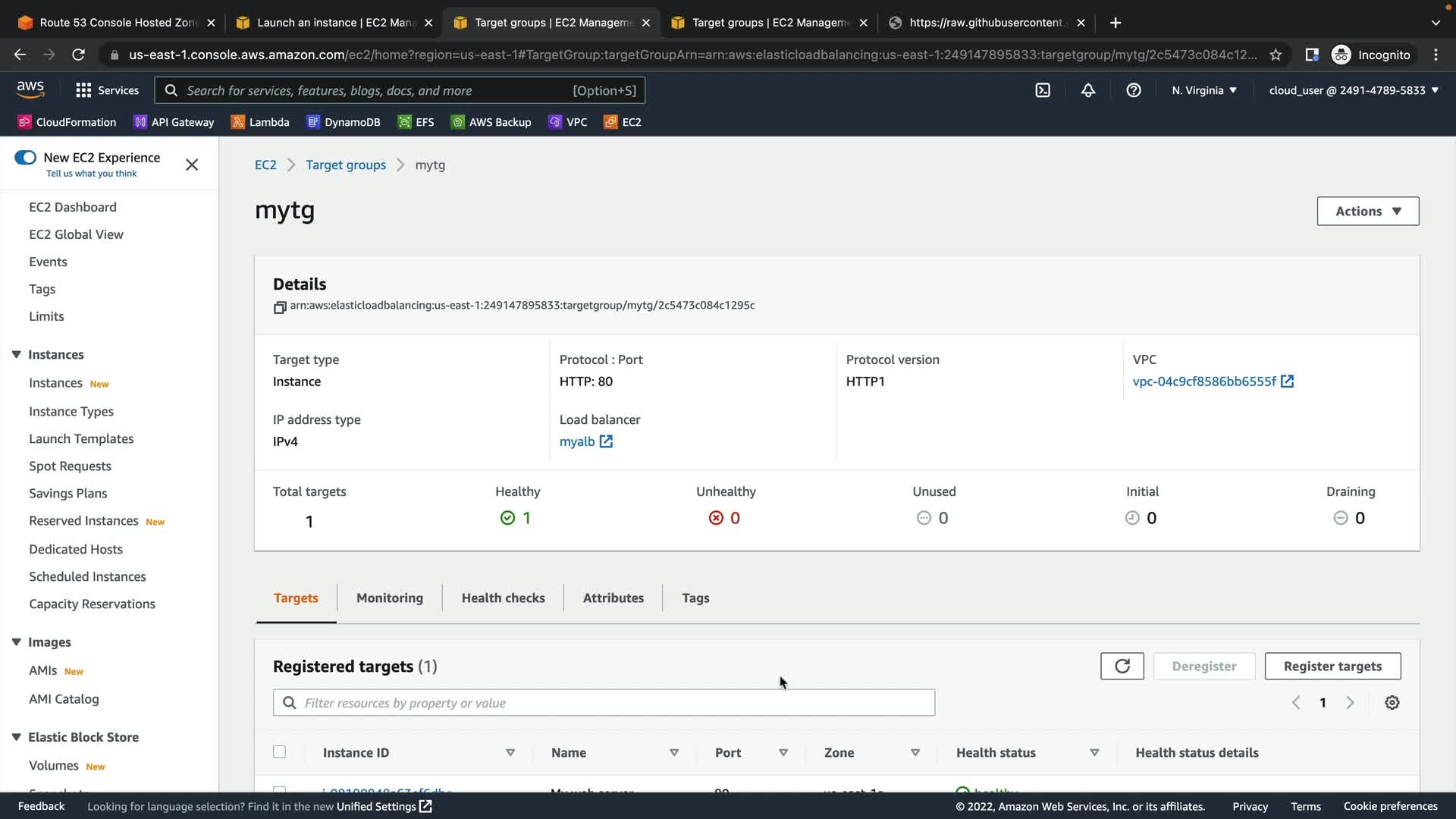Check the select-all targets checkbox
The width and height of the screenshot is (1456, 819).
tap(280, 752)
